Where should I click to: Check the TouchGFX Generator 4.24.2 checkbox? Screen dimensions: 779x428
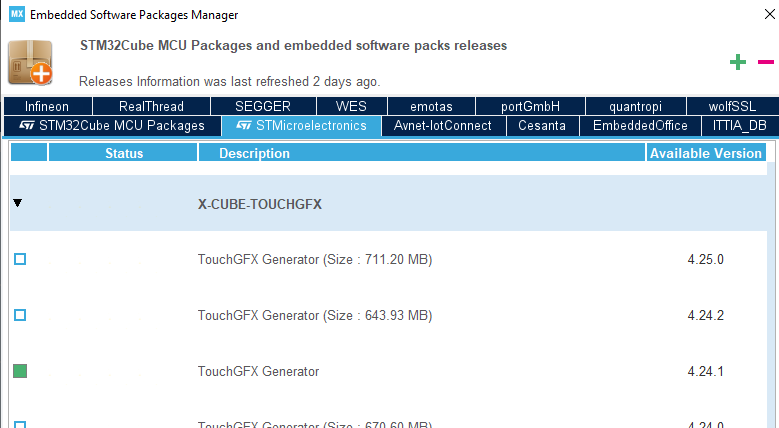(20, 315)
